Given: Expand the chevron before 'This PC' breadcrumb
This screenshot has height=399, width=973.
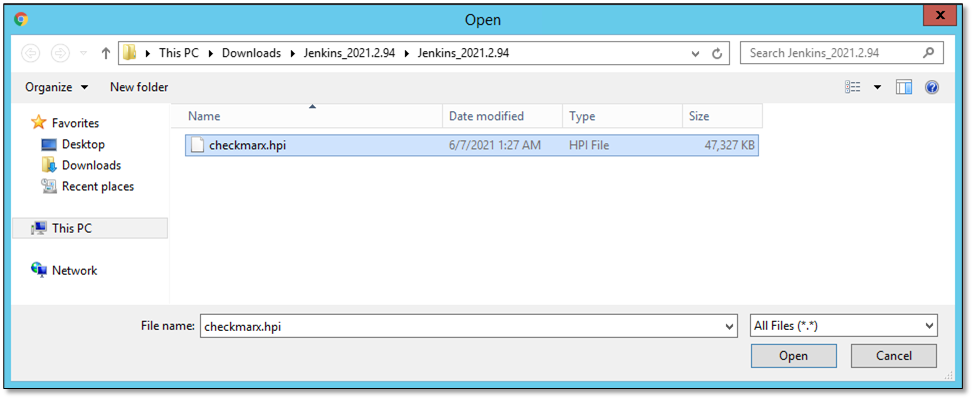Looking at the screenshot, I should point(148,53).
